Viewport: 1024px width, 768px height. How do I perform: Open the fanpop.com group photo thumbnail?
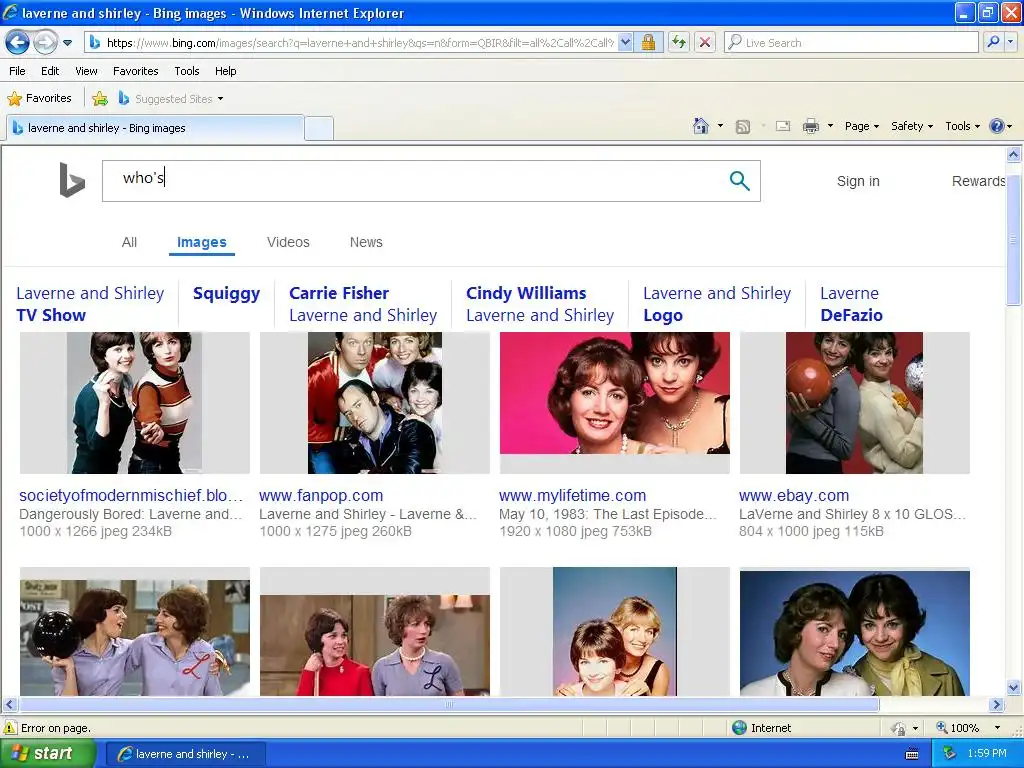[375, 403]
